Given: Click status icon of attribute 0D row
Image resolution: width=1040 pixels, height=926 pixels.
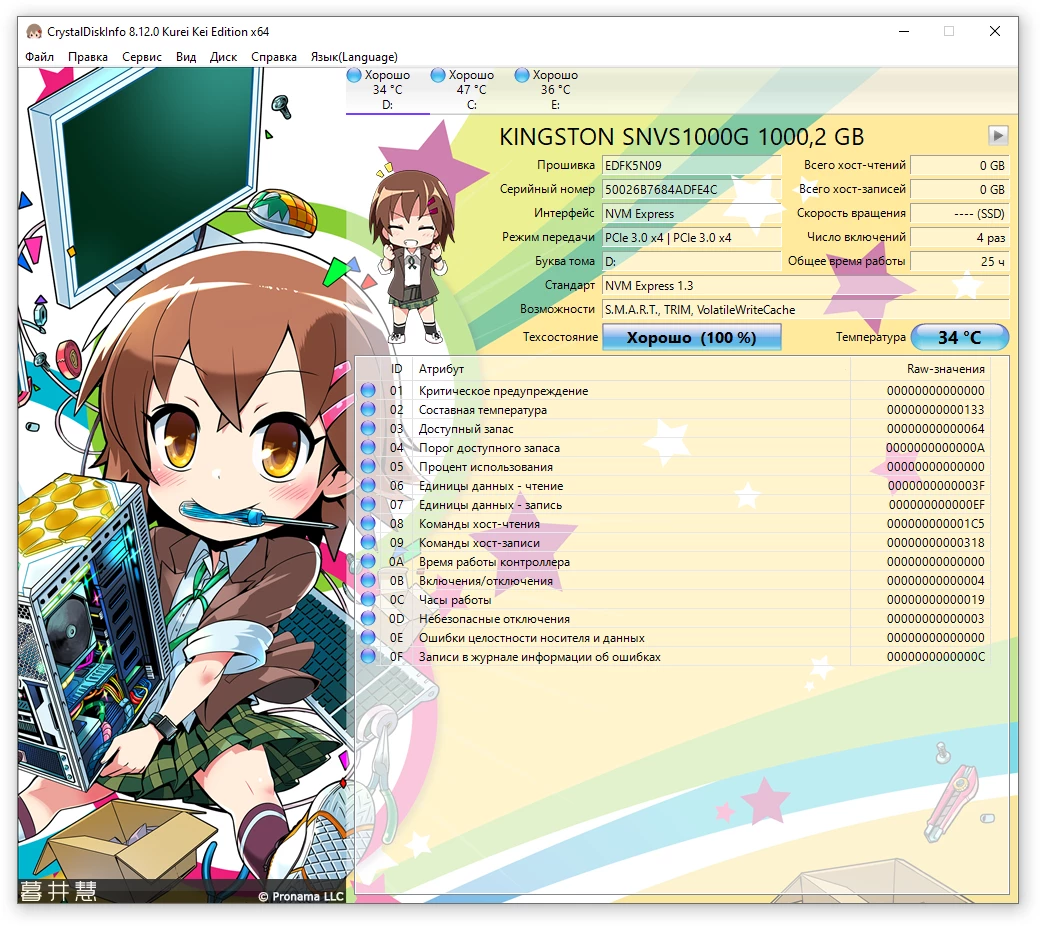Looking at the screenshot, I should click(368, 619).
